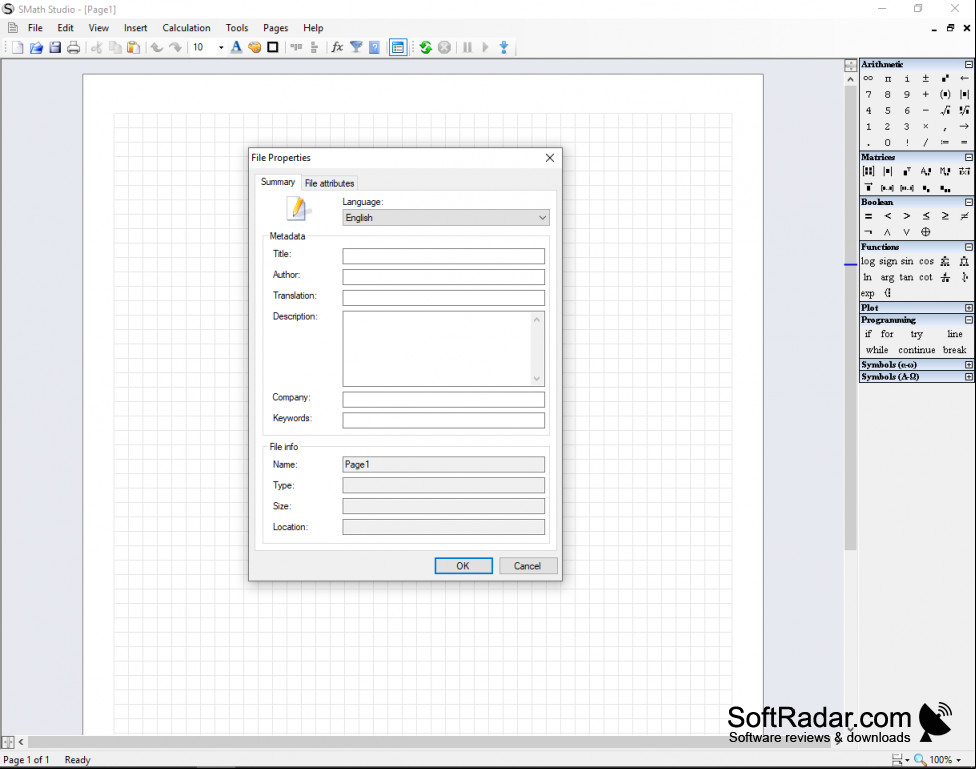The image size is (976, 769).
Task: Cancel the File Properties dialog
Action: pyautogui.click(x=527, y=566)
